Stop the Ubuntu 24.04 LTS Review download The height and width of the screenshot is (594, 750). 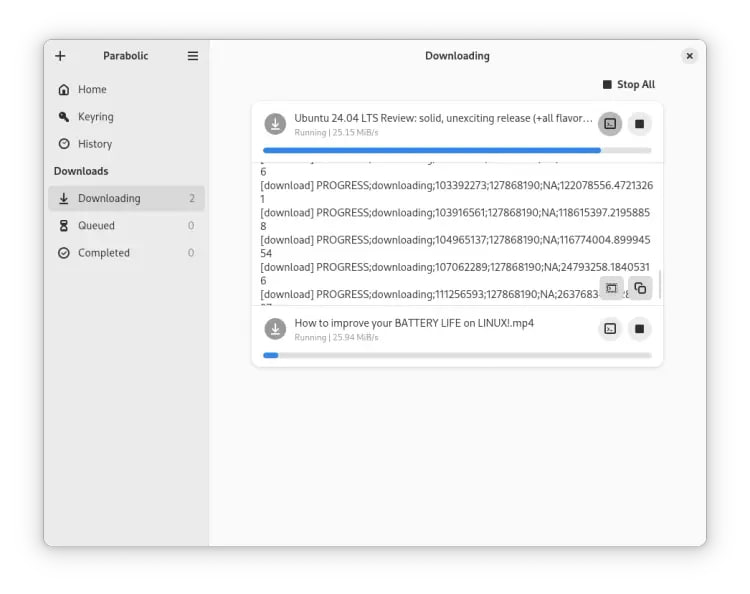click(640, 124)
